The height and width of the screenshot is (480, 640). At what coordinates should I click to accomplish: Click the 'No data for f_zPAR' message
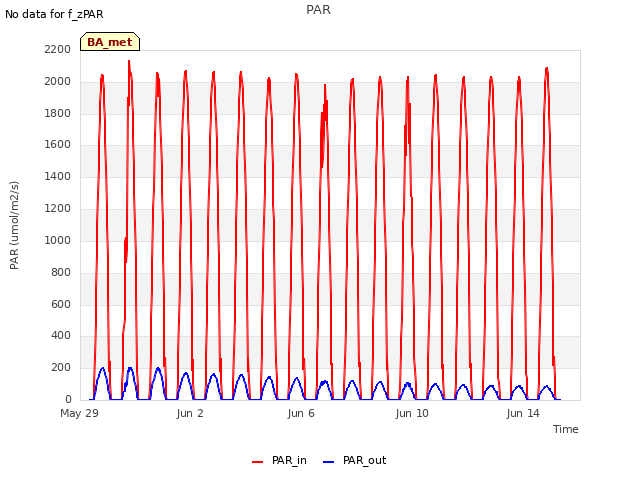pos(54,14)
